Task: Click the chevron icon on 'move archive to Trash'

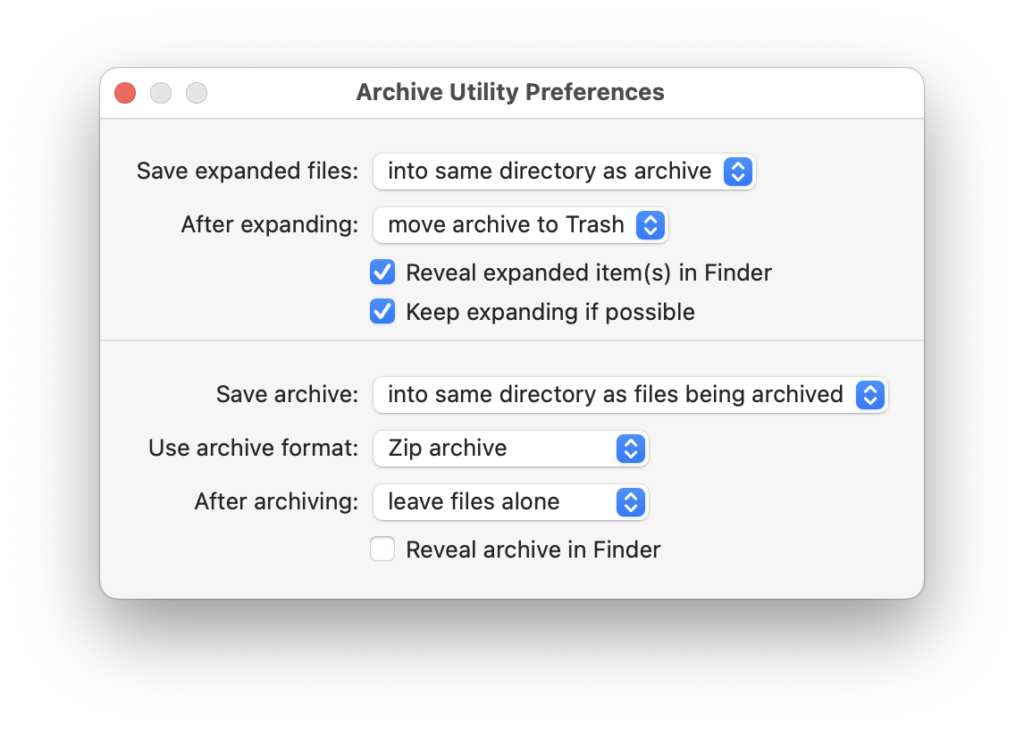Action: click(649, 225)
